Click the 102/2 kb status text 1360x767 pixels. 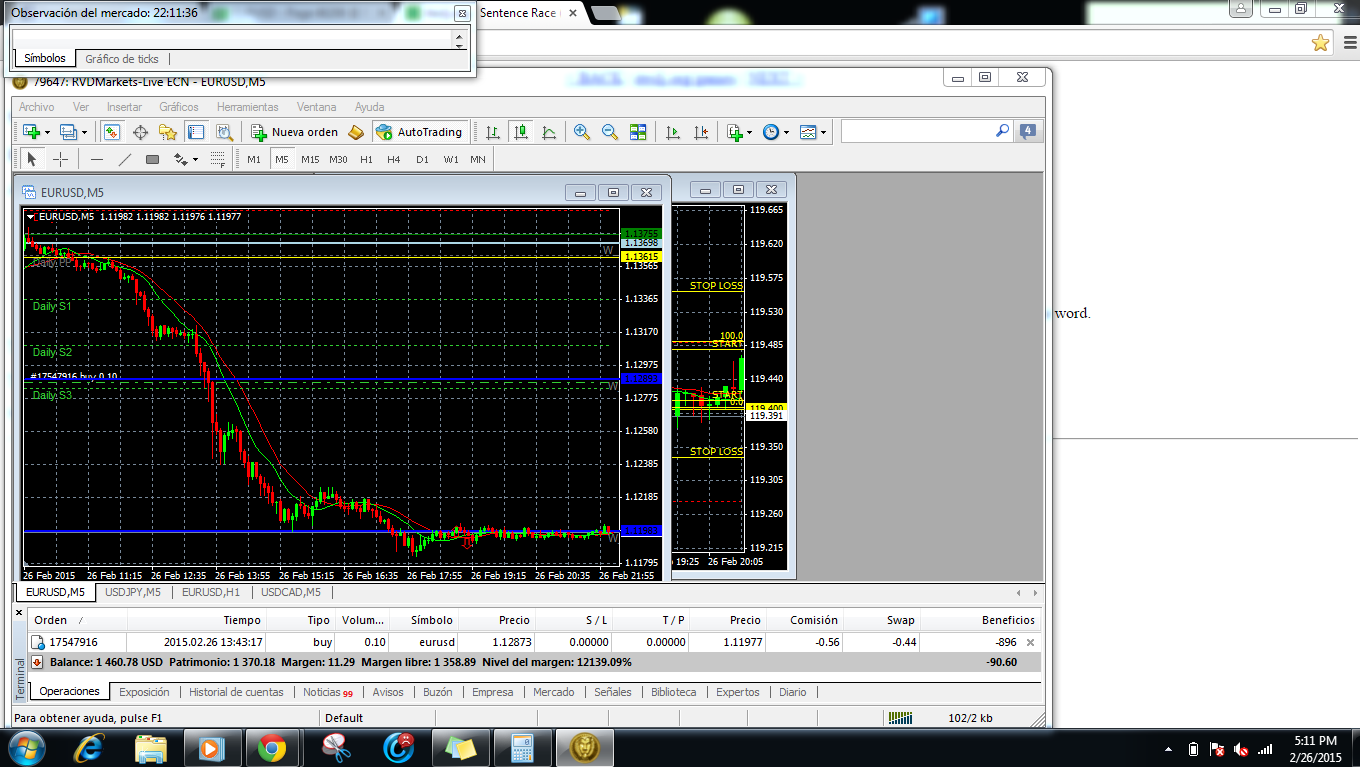tap(970, 718)
